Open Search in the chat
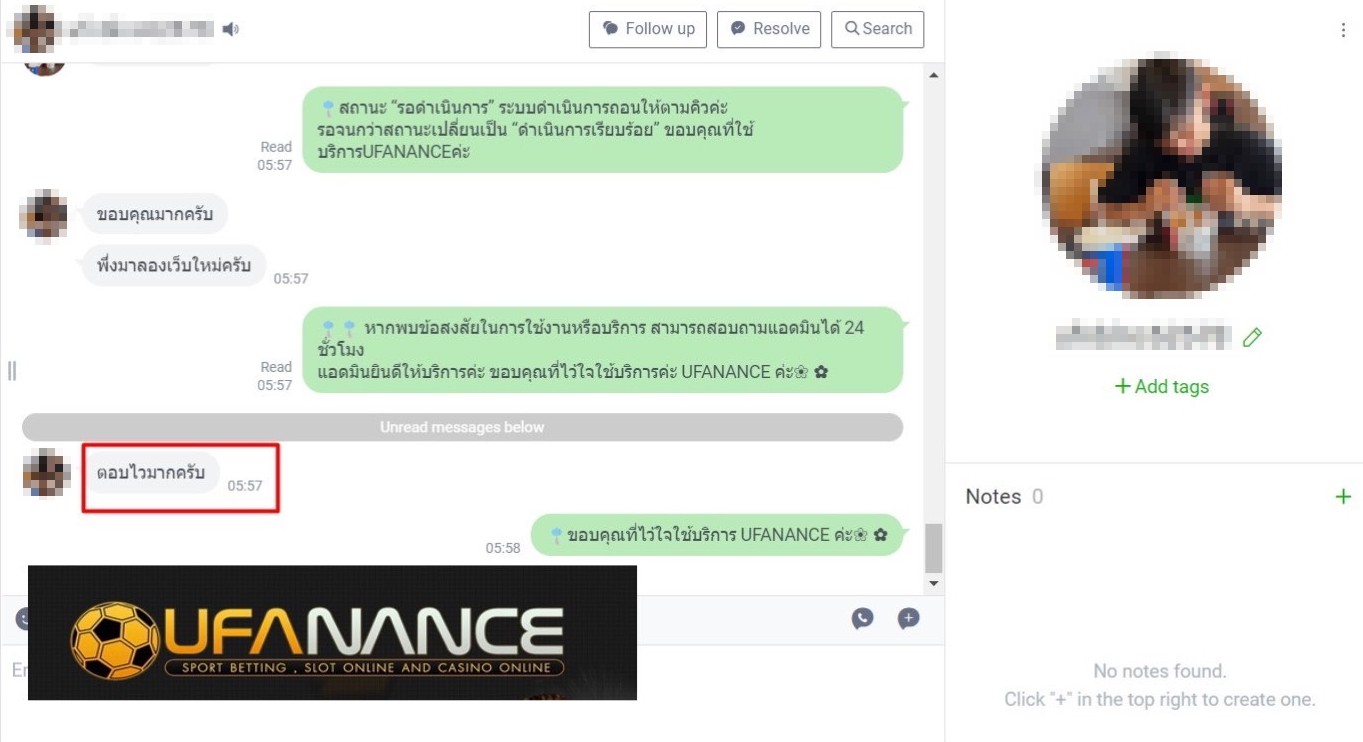 pyautogui.click(x=878, y=29)
